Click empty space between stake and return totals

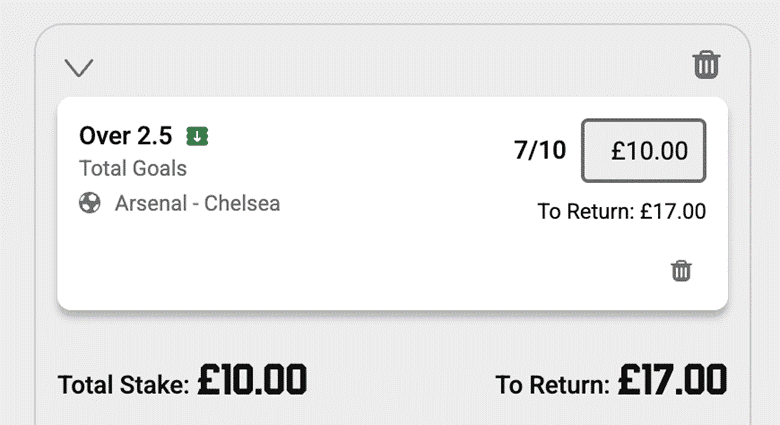400,383
